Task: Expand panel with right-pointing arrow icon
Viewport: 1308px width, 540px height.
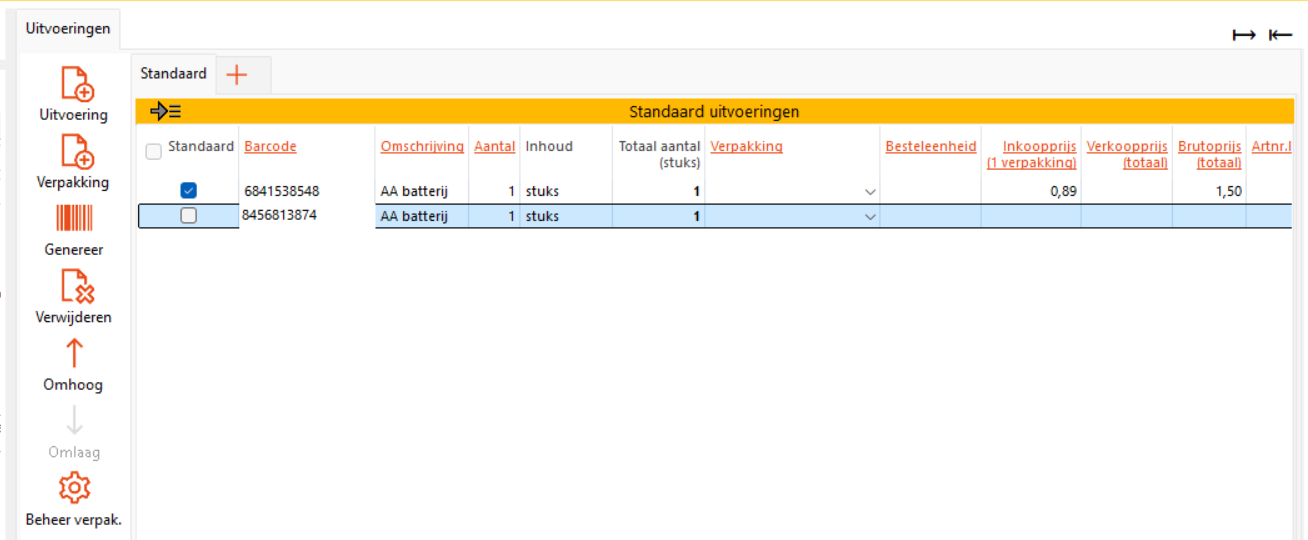Action: tap(1243, 35)
